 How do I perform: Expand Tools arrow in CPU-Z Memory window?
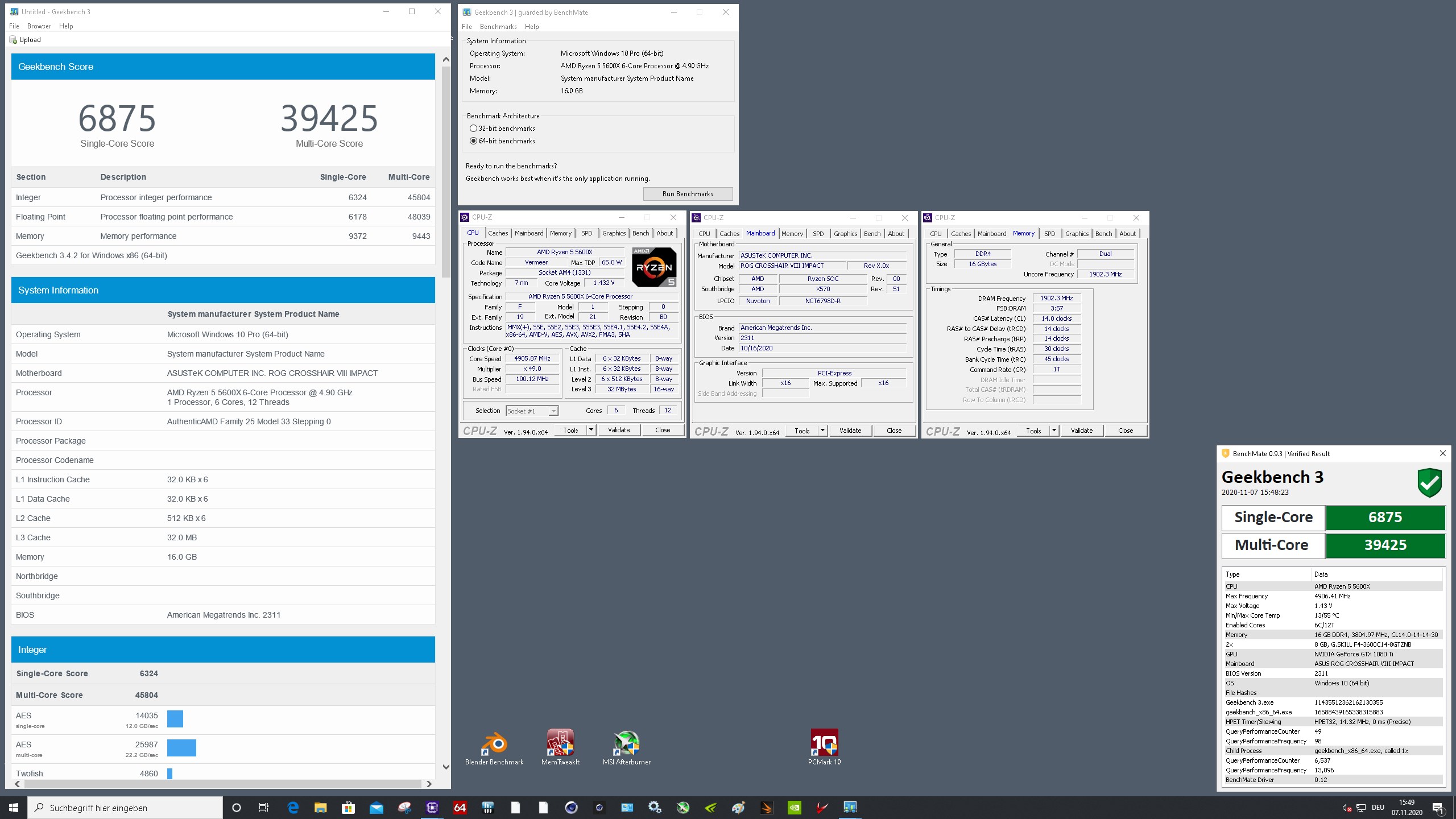click(1054, 431)
